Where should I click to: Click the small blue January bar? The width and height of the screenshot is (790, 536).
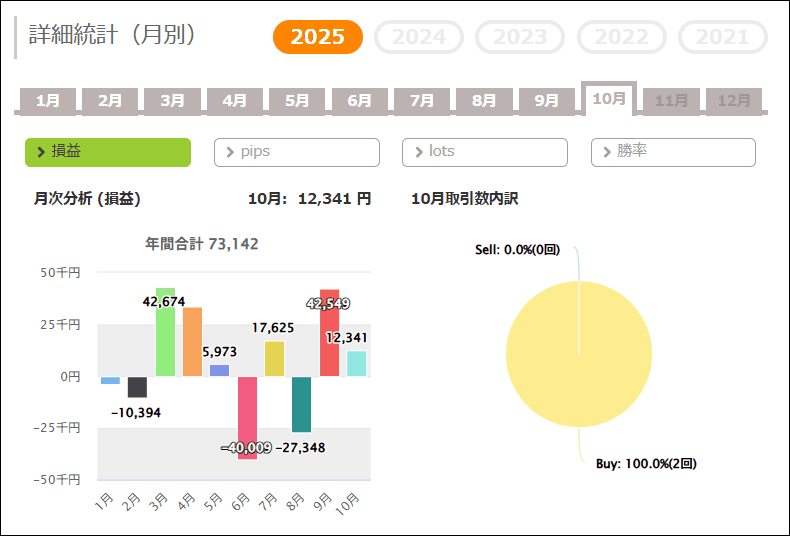click(x=110, y=380)
